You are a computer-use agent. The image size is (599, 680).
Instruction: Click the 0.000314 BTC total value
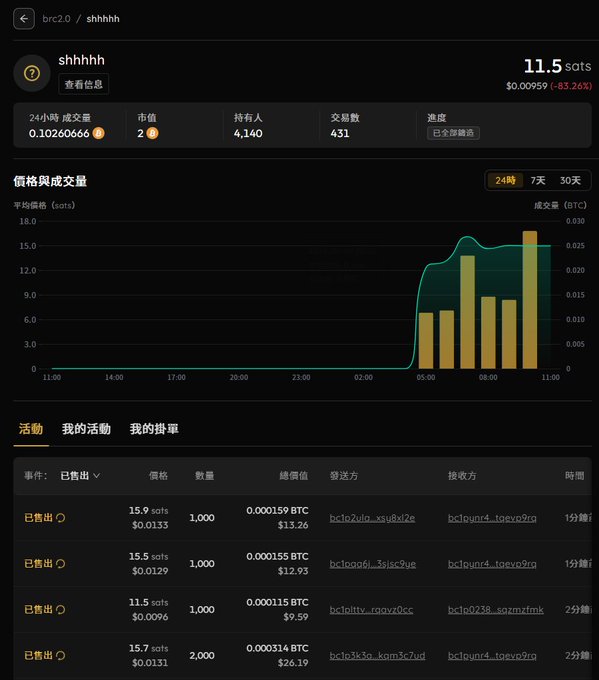(277, 648)
